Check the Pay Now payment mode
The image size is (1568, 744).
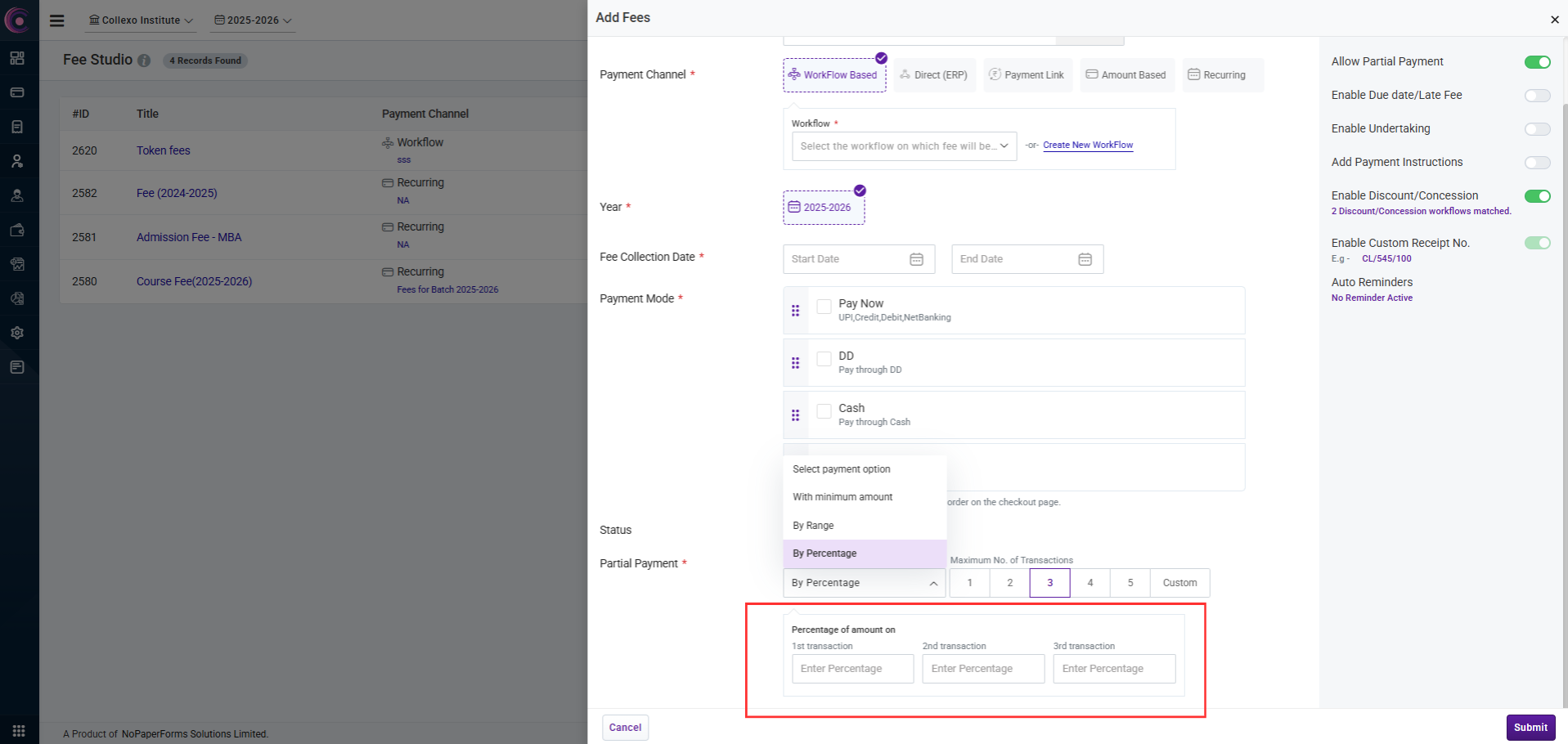[x=824, y=307]
